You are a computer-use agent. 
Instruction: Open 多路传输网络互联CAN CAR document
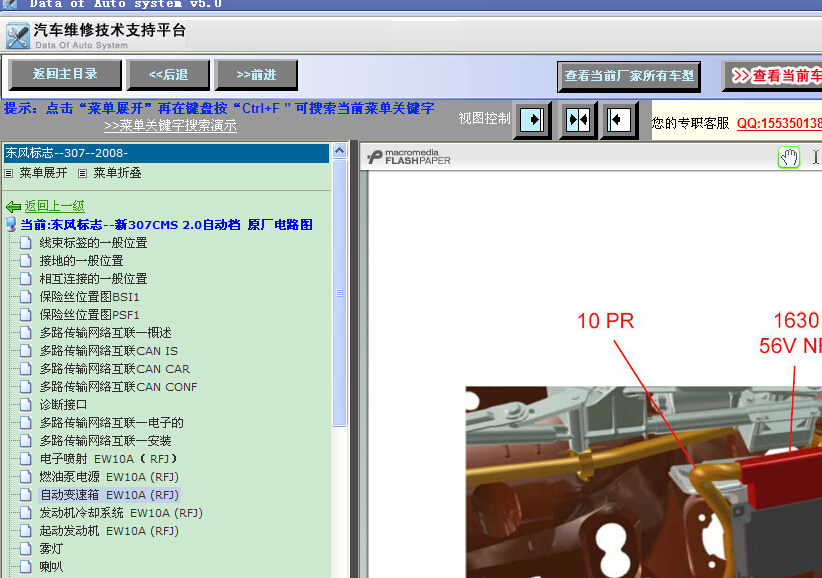114,369
